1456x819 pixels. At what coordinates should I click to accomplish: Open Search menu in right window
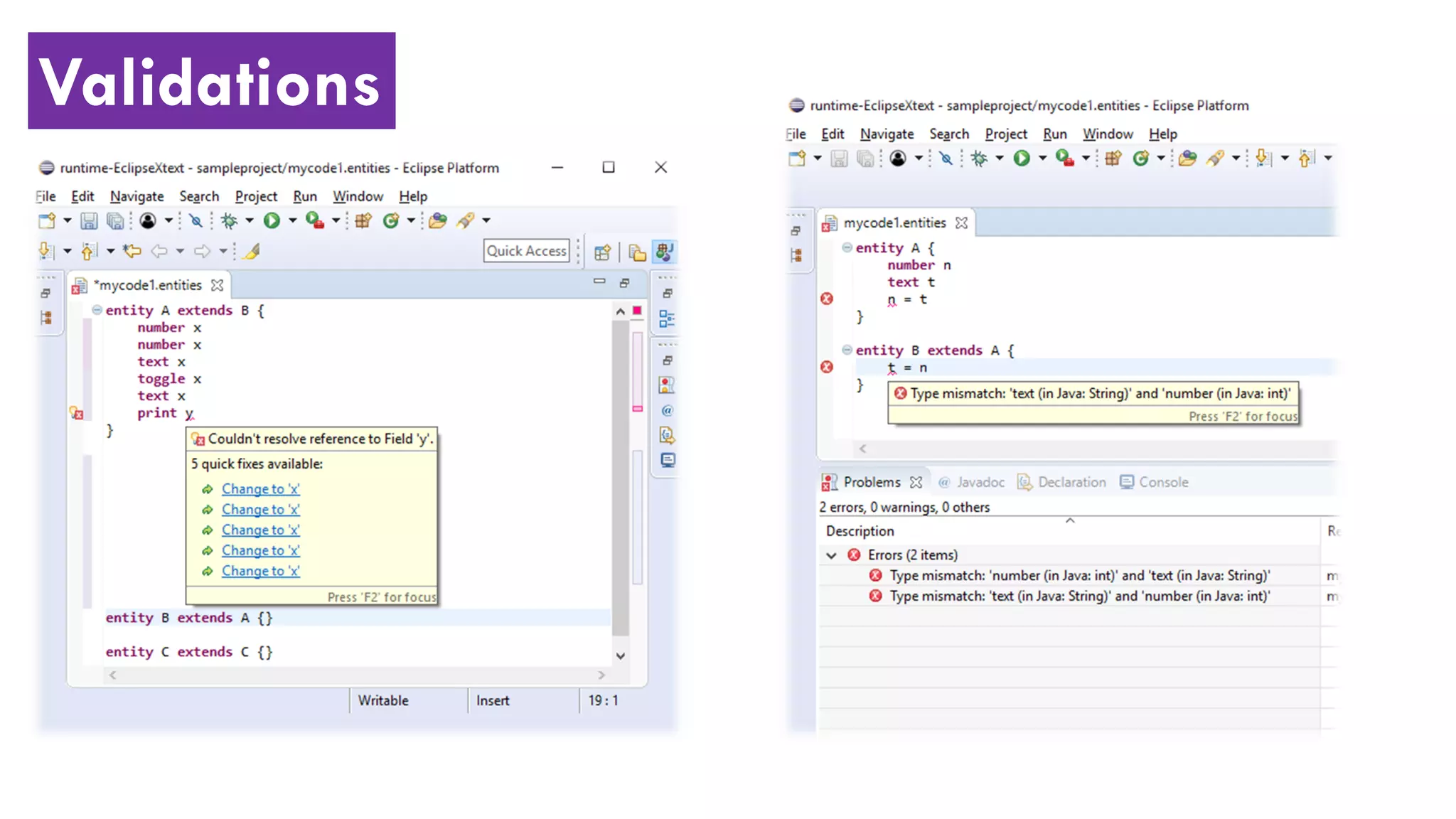[949, 134]
